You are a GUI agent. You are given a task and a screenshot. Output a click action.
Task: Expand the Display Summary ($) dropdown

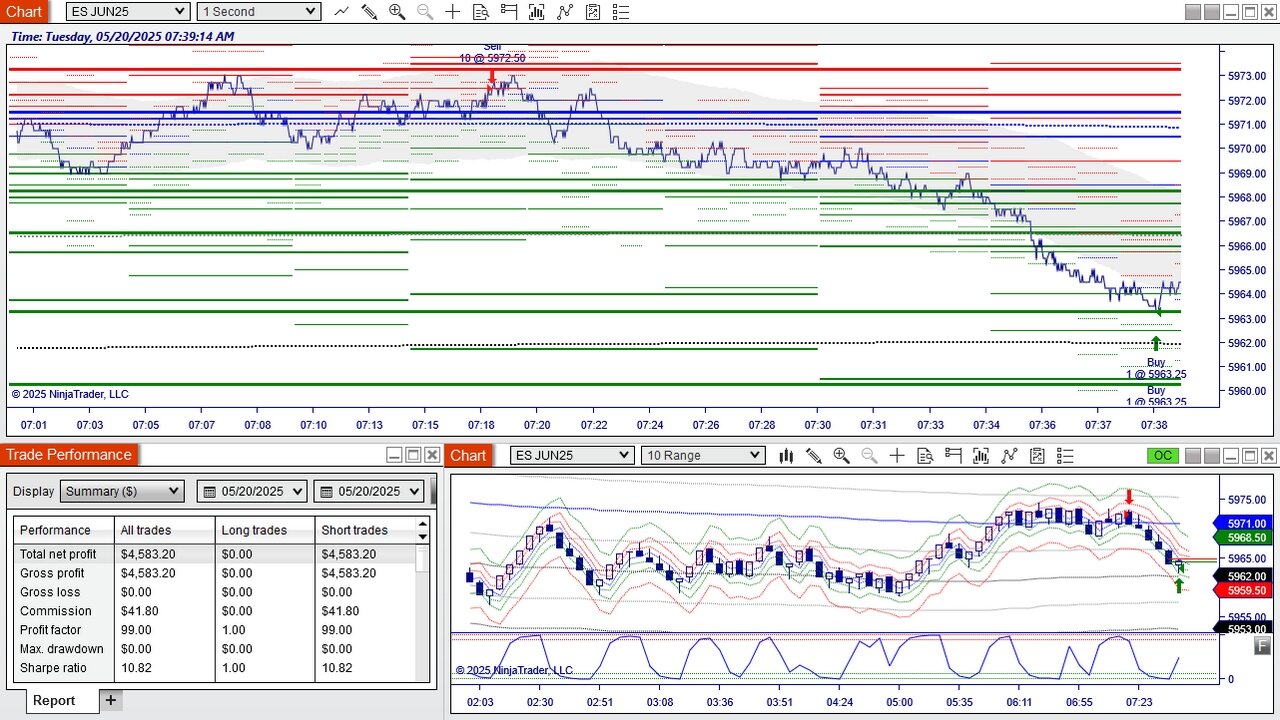(122, 491)
